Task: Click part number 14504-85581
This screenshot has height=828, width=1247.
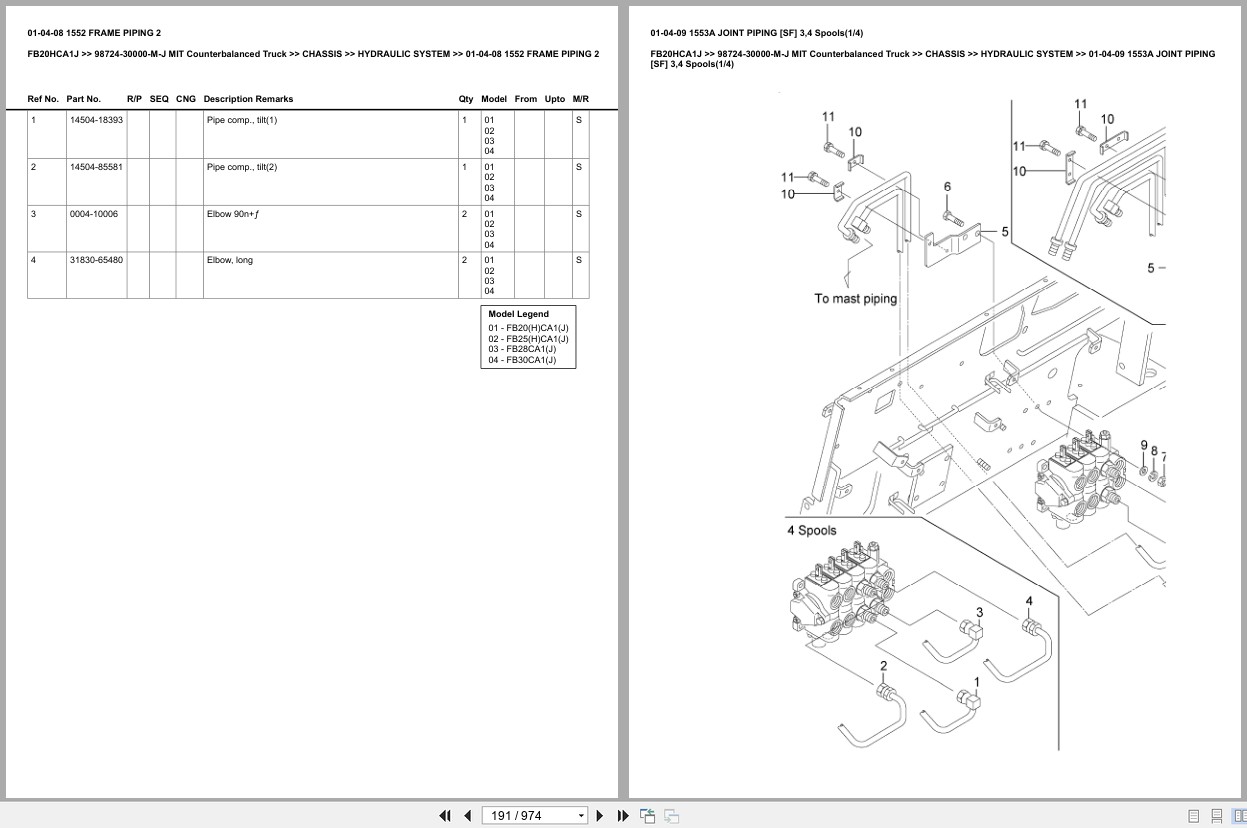Action: click(x=96, y=167)
